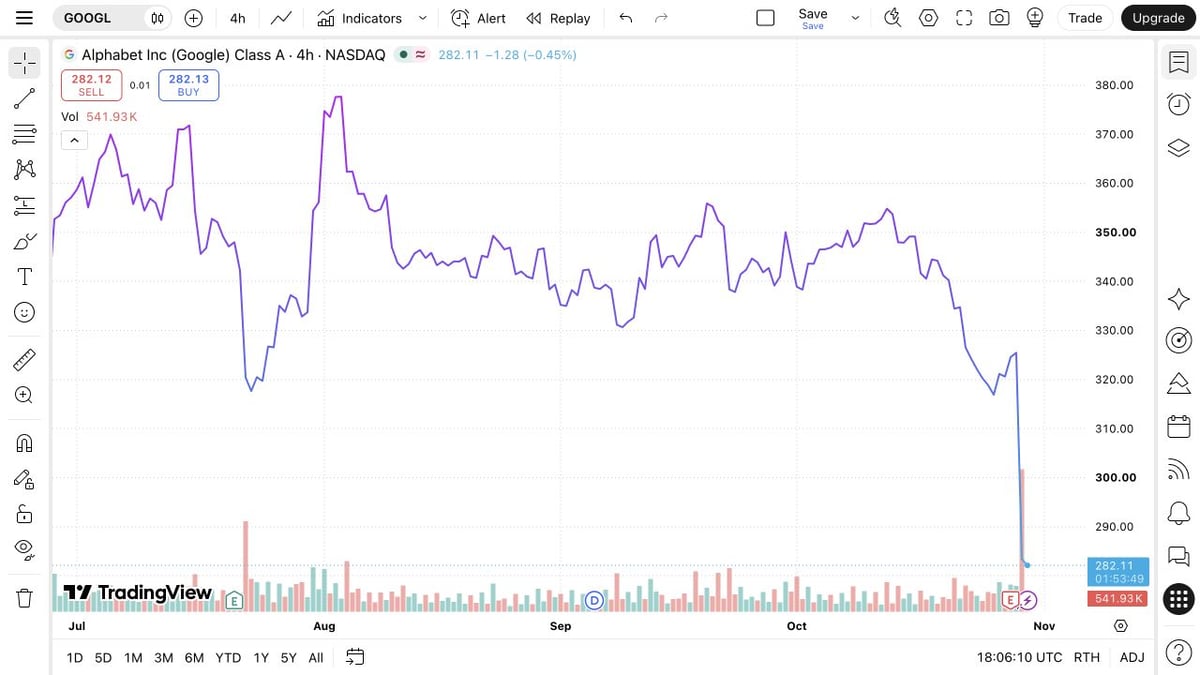This screenshot has width=1200, height=675.
Task: Open the object tree layers panel
Action: coord(1178,148)
